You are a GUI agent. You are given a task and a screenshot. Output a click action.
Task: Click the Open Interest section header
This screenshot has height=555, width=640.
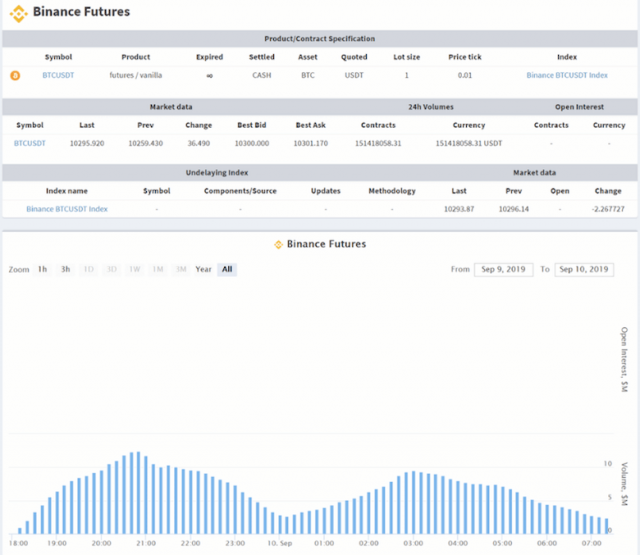coord(579,107)
